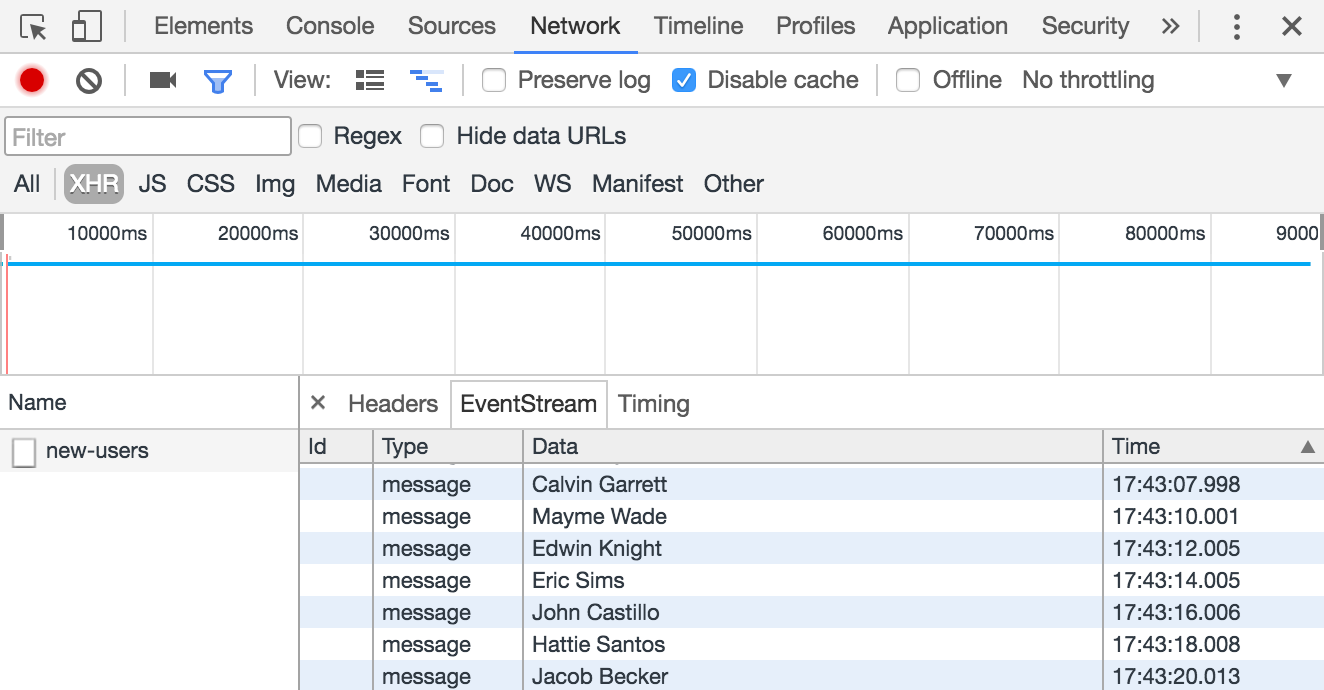Stop recording network log

(x=32, y=81)
